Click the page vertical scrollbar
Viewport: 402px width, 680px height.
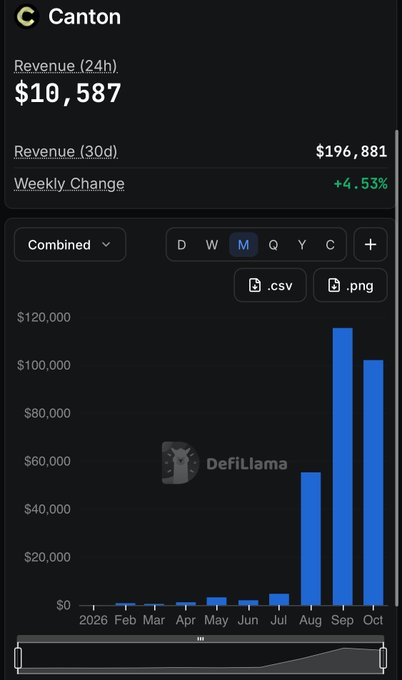click(398, 369)
